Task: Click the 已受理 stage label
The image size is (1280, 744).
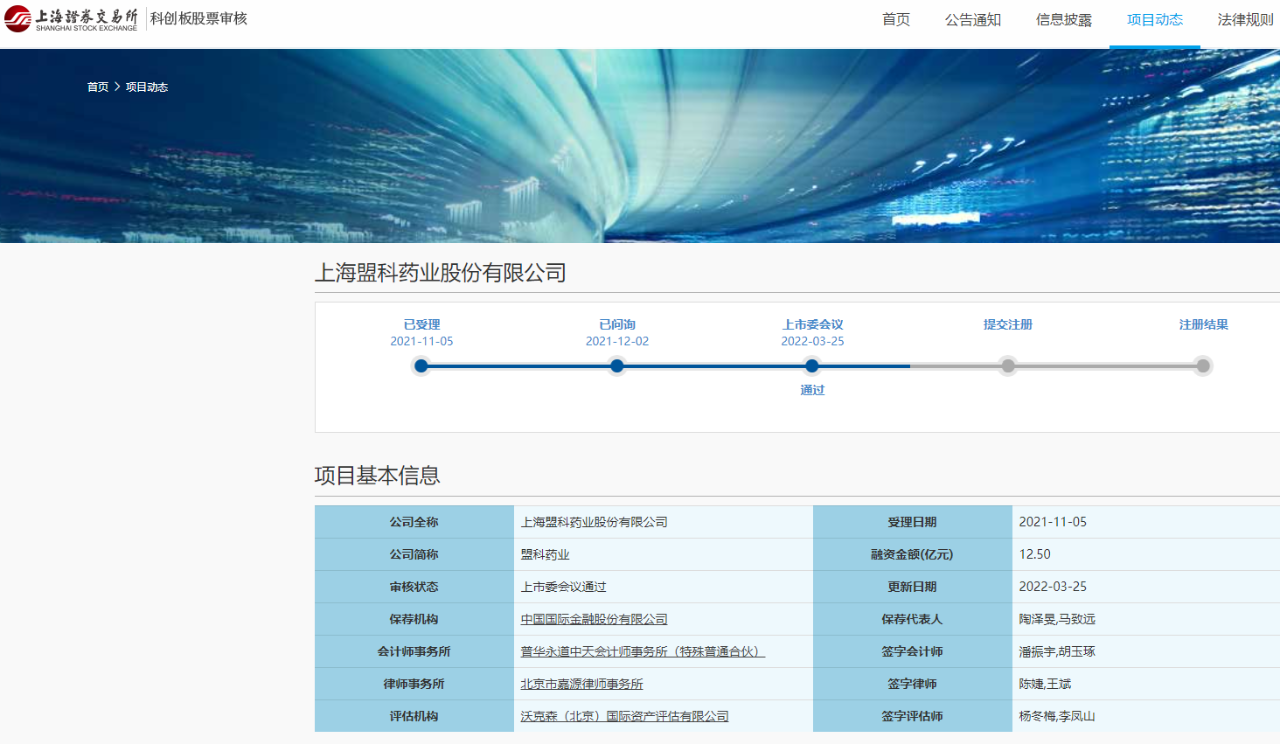Action: pyautogui.click(x=422, y=325)
